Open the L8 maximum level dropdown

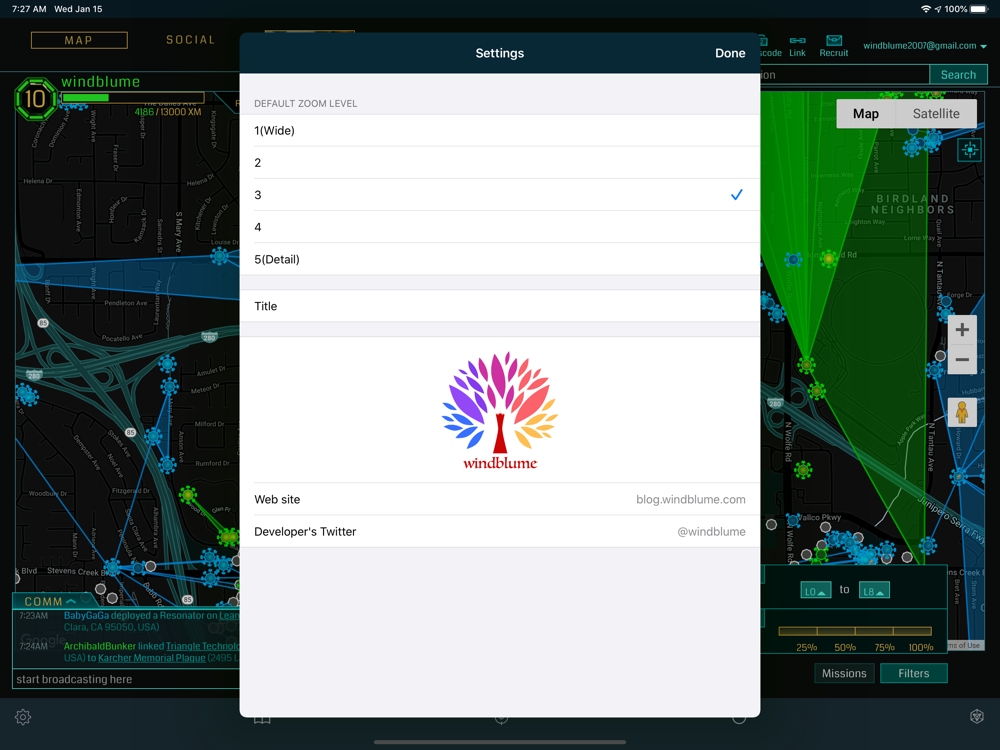click(874, 591)
